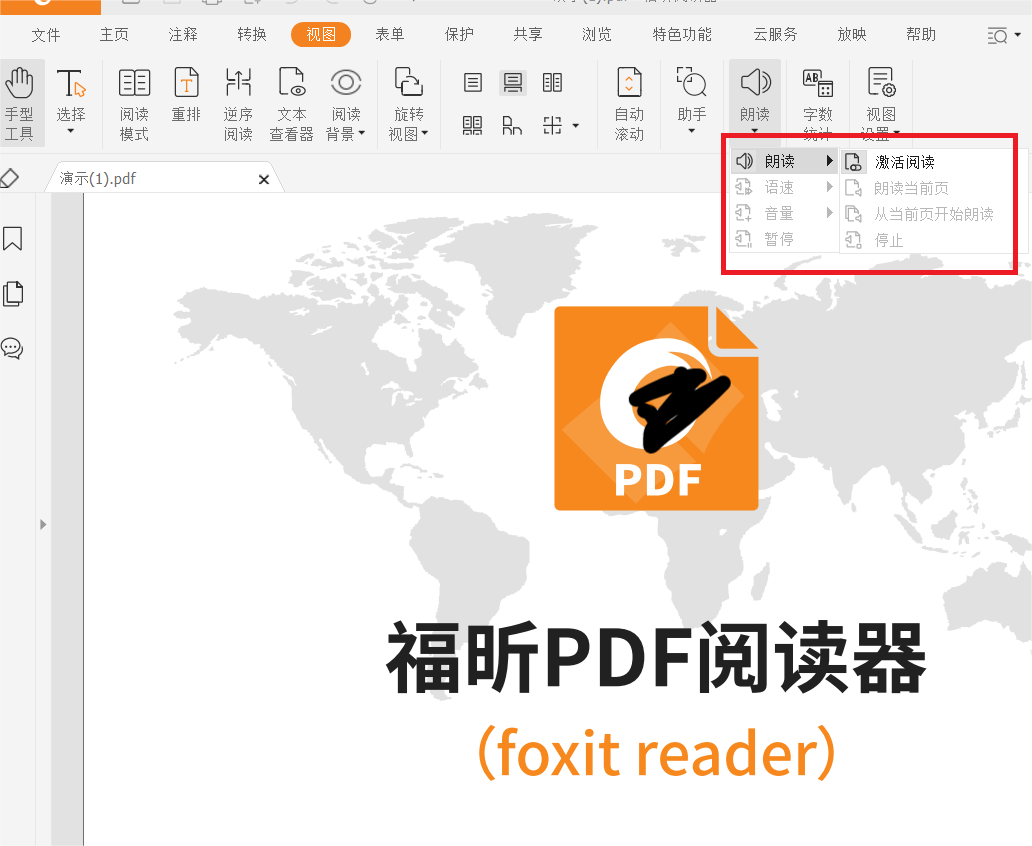Open the Text Viewer (文本查看器)
1032x846 pixels.
(x=292, y=103)
